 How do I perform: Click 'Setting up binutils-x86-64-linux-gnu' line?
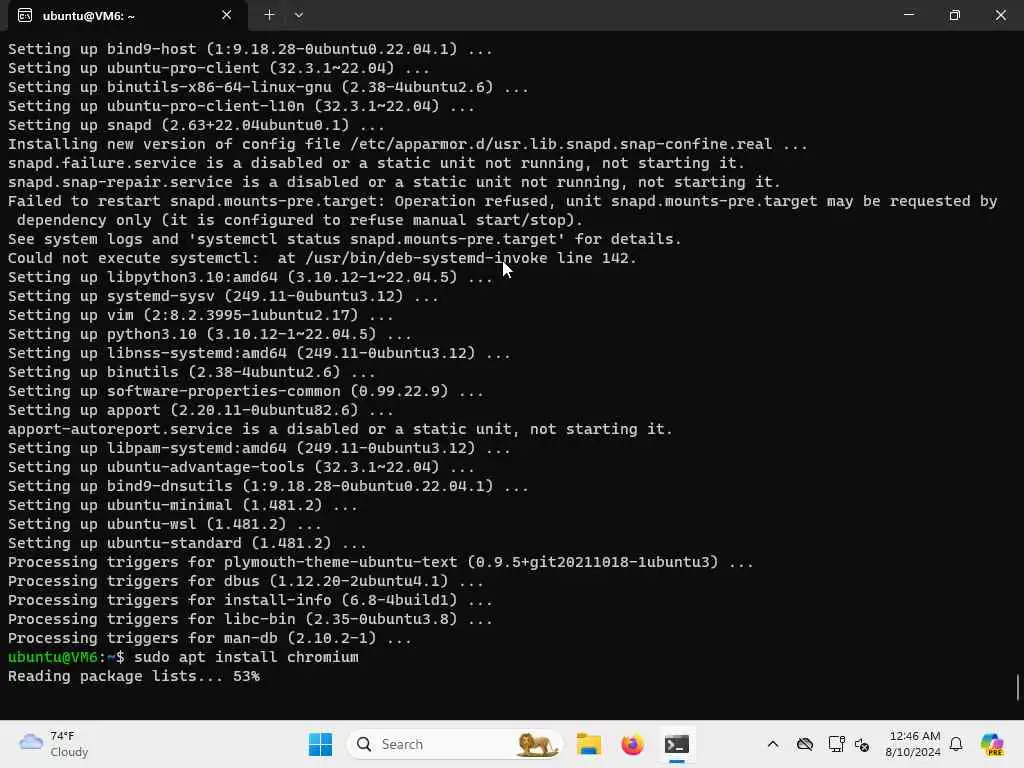268,87
